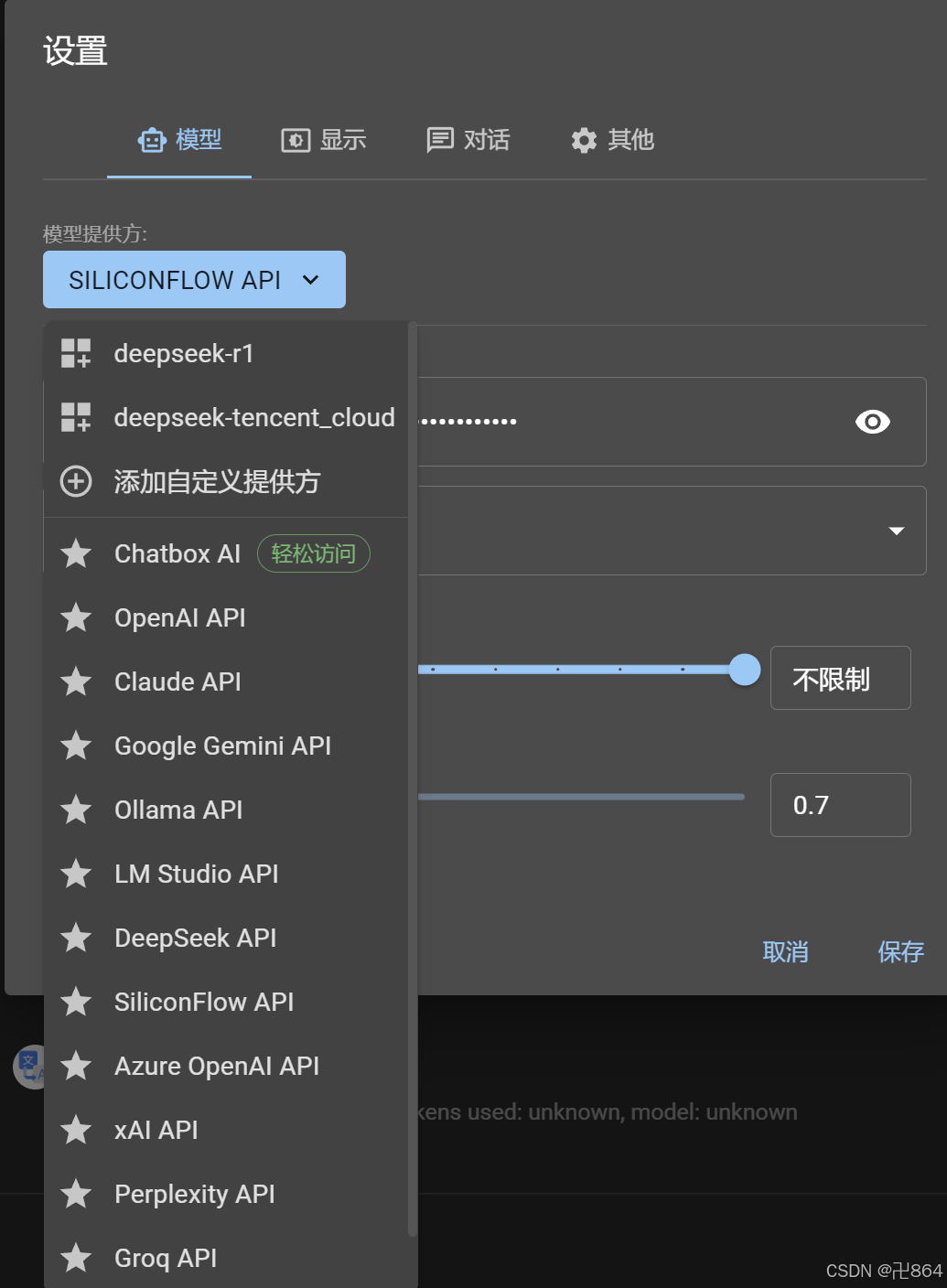Switch to the 对话 tab
This screenshot has width=947, height=1288.
[x=468, y=140]
